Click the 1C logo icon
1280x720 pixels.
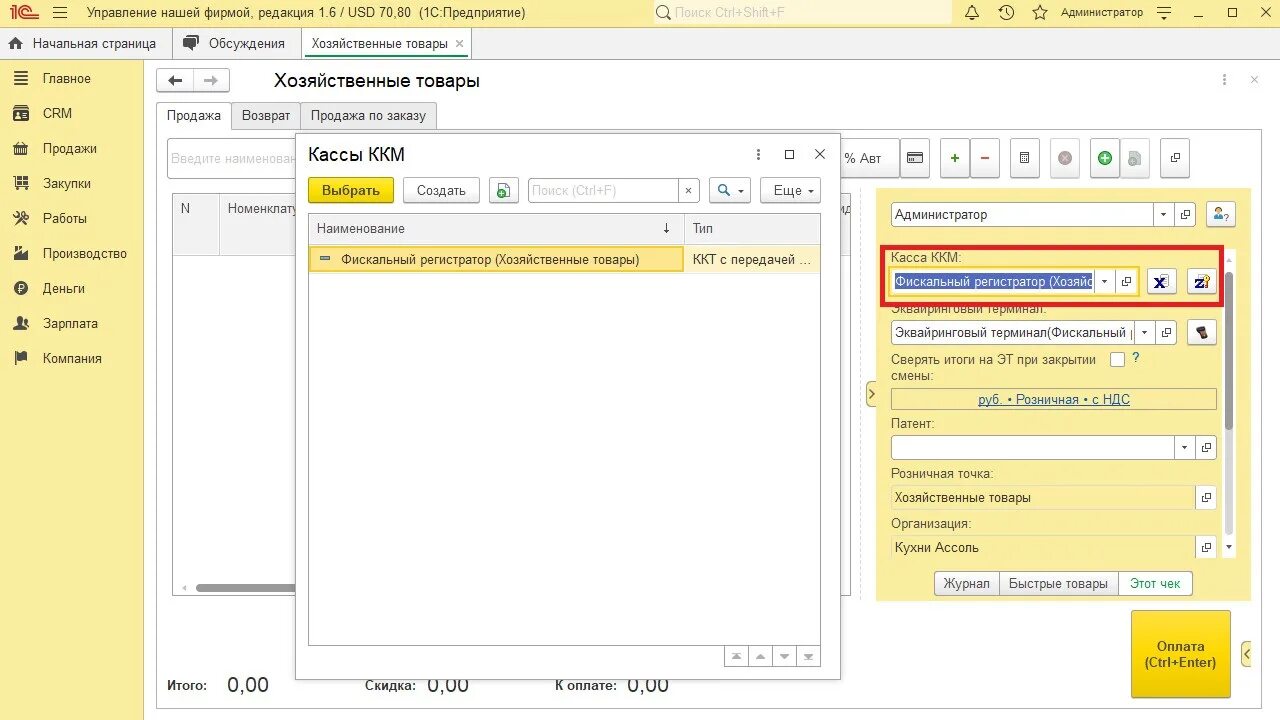[22, 13]
